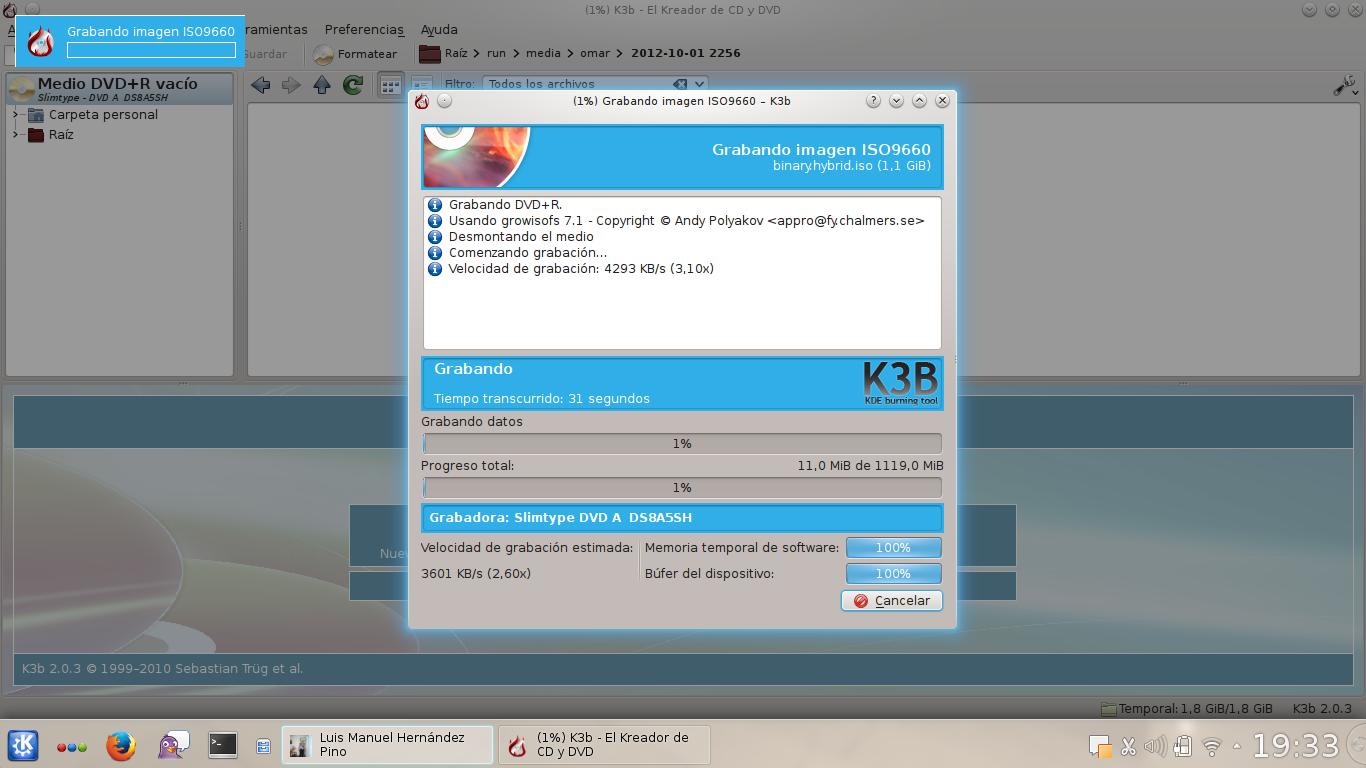Reload the file list with green refresh icon

click(352, 85)
